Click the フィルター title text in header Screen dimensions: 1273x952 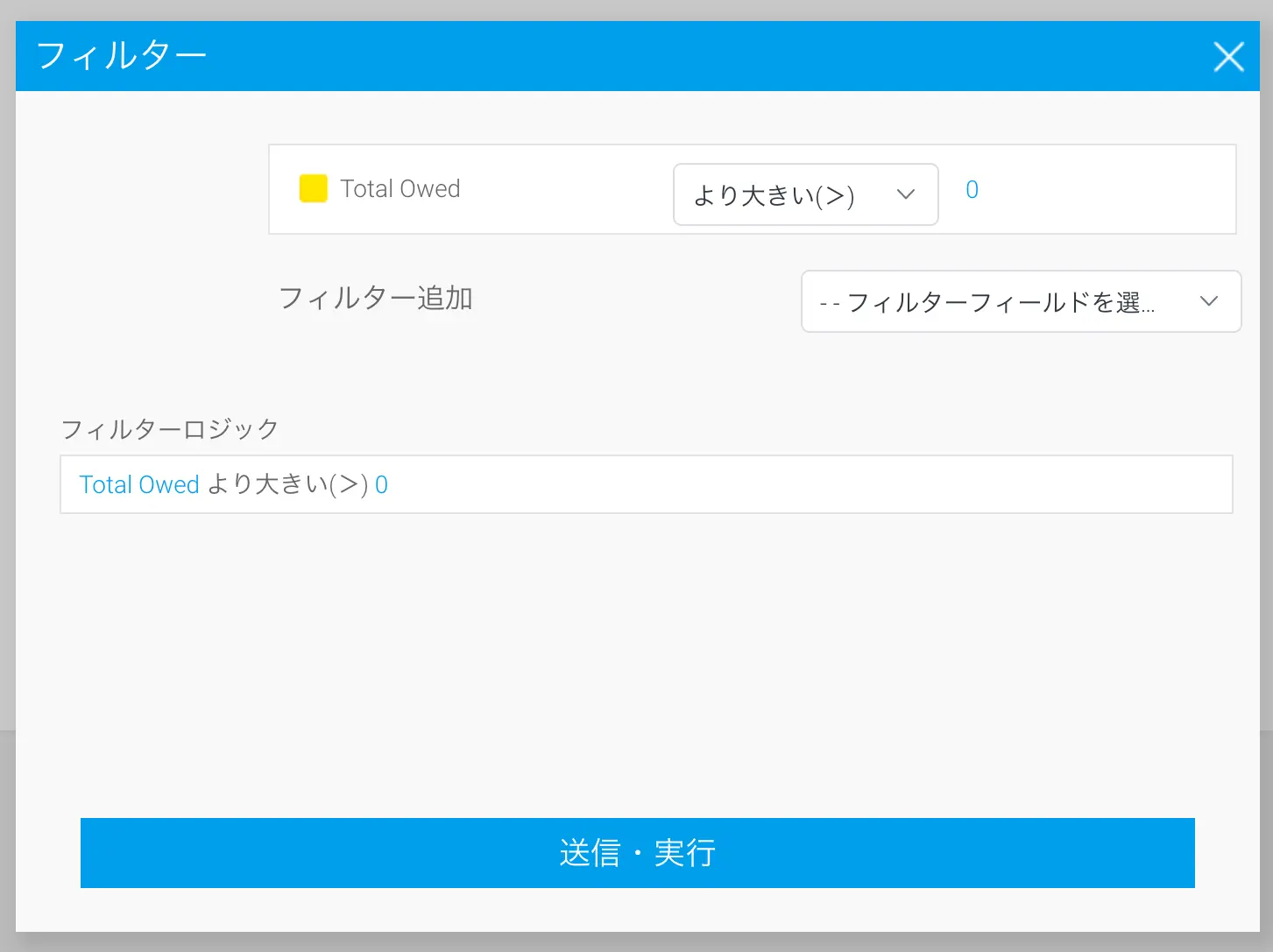(x=121, y=56)
